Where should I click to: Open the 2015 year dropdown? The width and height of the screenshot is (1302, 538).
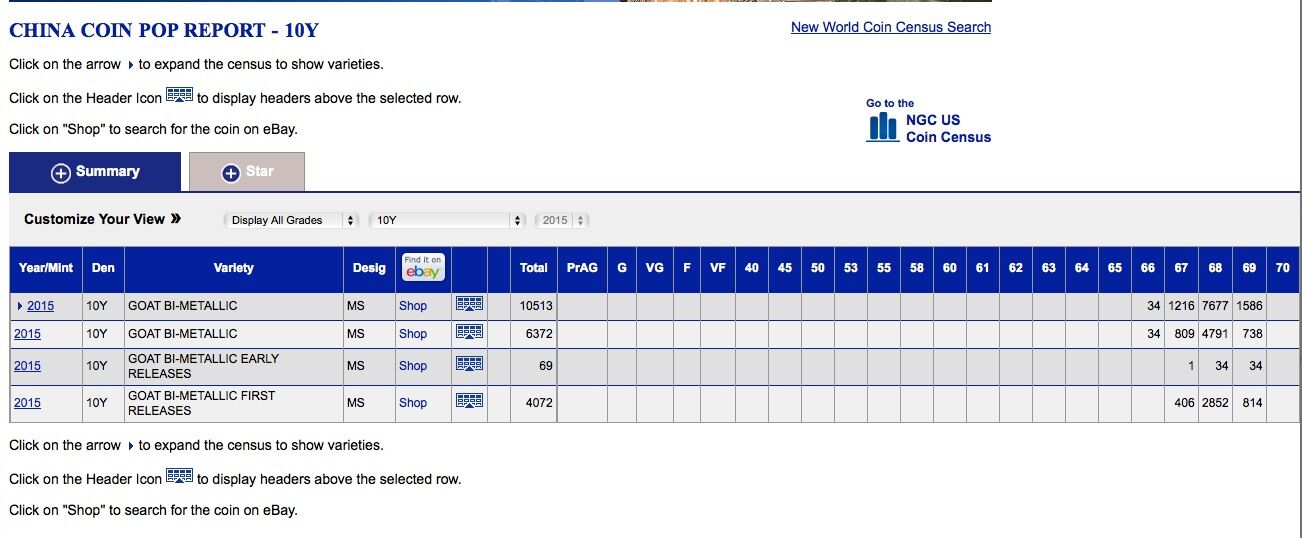(562, 220)
